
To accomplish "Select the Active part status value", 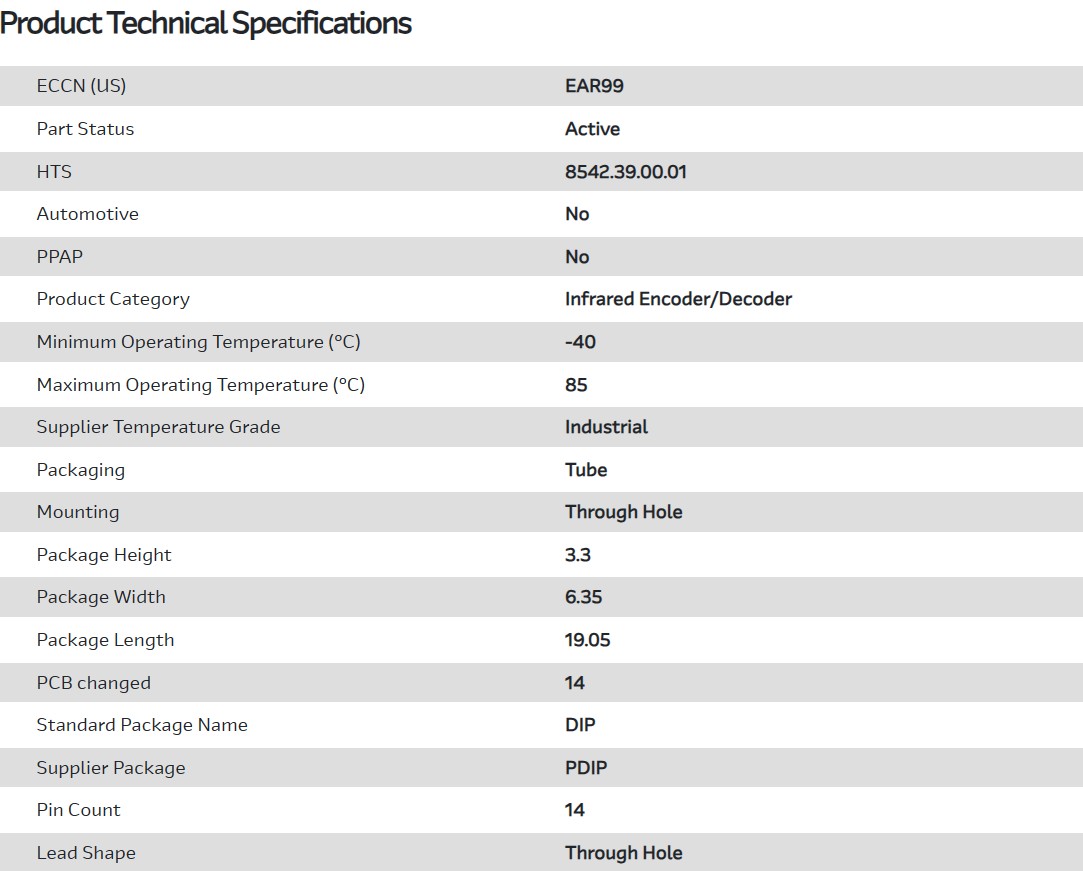I will point(592,129).
